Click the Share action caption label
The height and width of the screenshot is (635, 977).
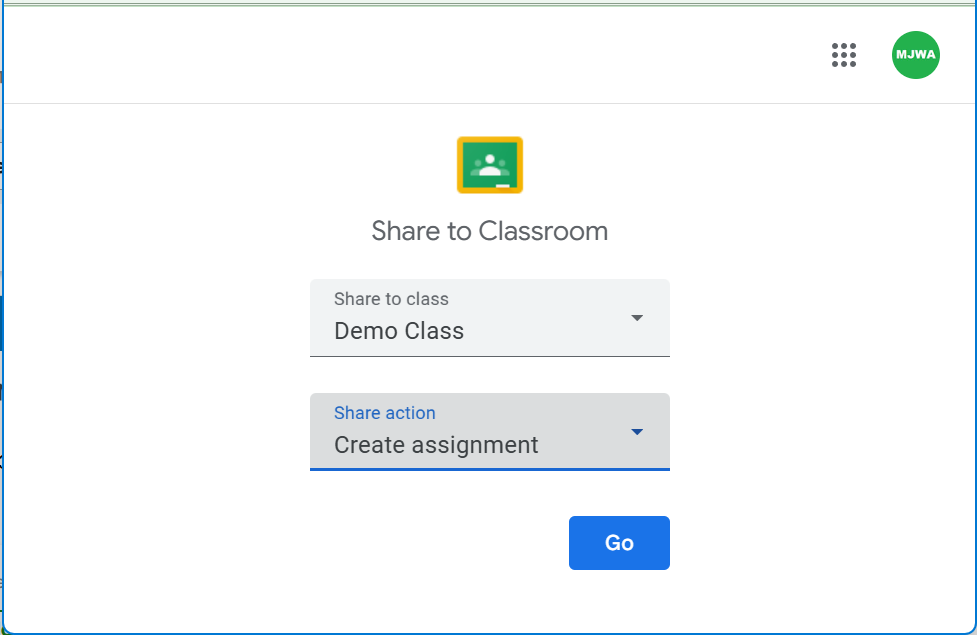[384, 412]
